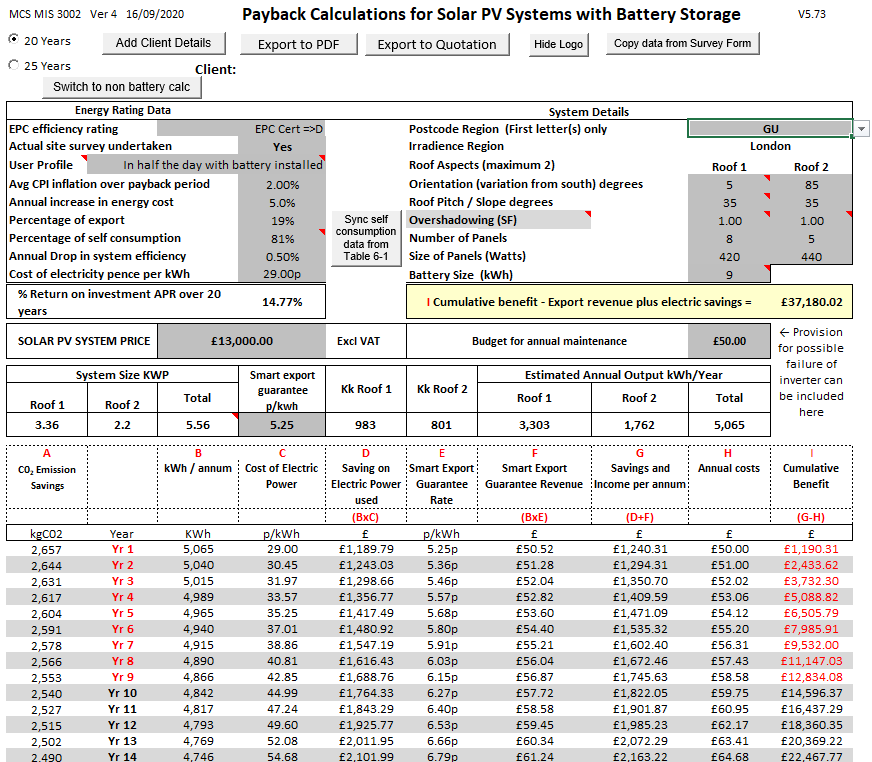Viewport: 872px width, 762px height.
Task: Open the Postcode Region dropdown arrow
Action: pos(861,129)
